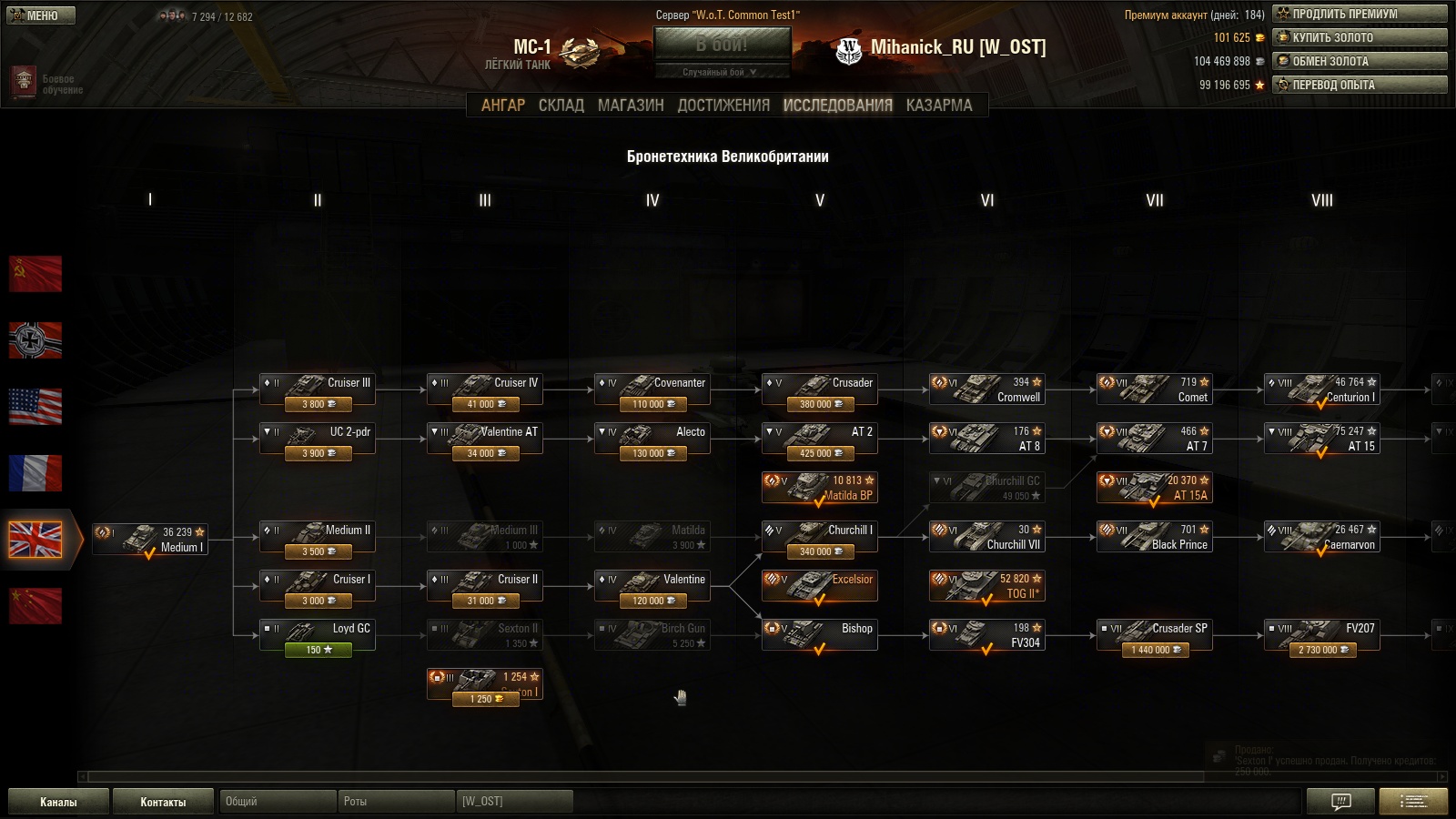Select the USA nation flag icon

tap(35, 407)
